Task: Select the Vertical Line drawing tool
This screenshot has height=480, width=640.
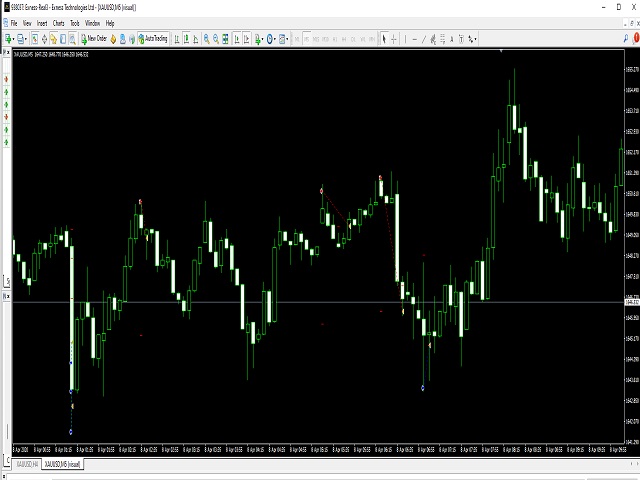Action: click(405, 39)
